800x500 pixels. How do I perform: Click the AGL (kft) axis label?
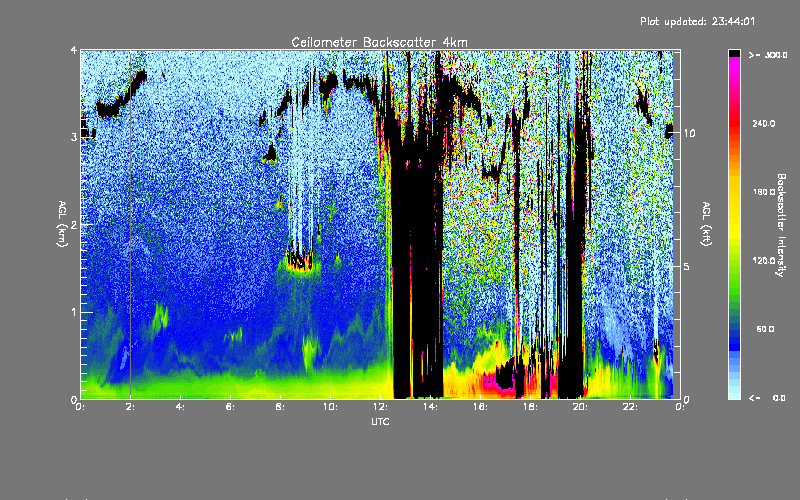tap(706, 224)
